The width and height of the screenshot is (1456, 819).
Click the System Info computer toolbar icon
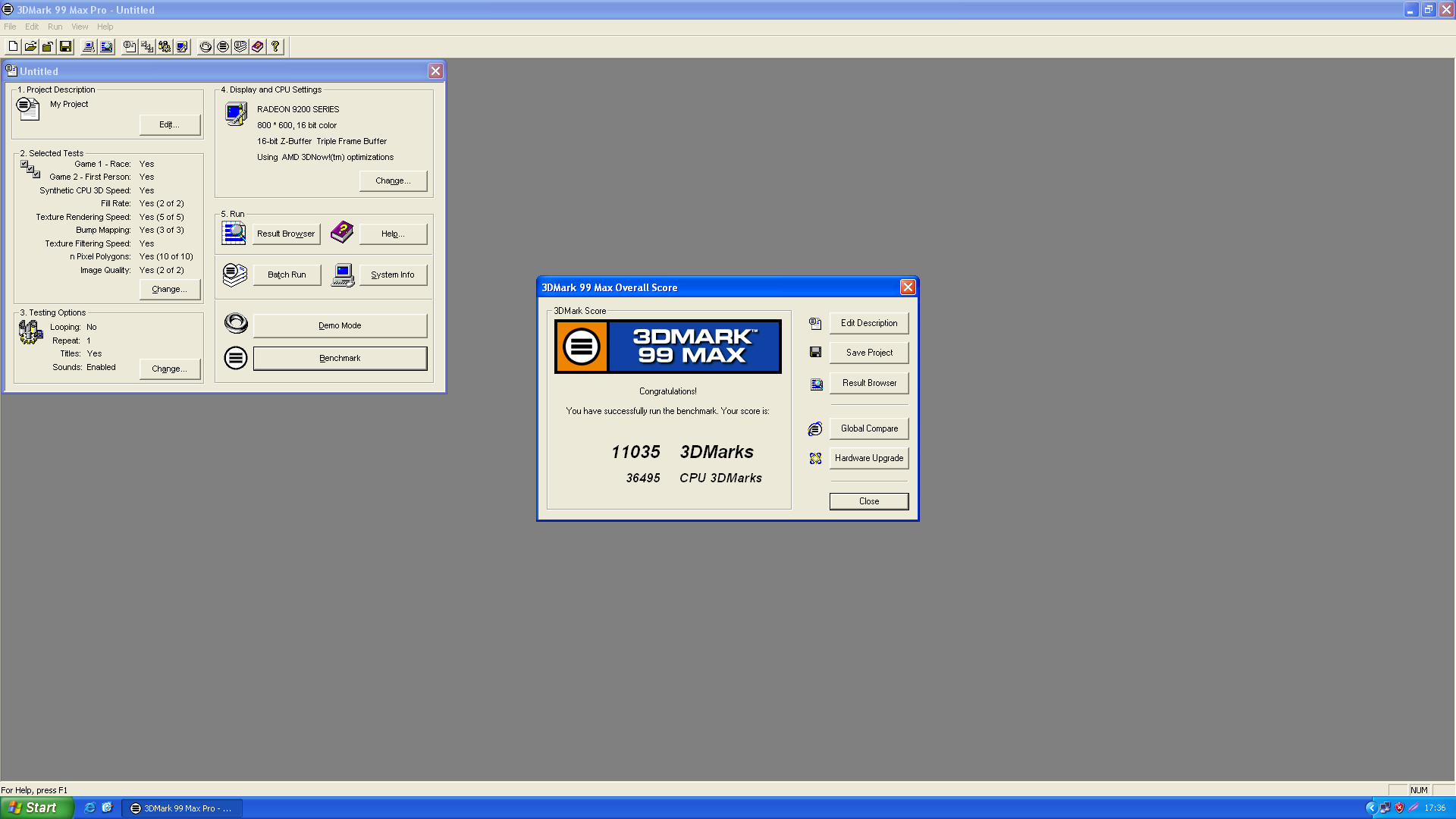(x=89, y=46)
